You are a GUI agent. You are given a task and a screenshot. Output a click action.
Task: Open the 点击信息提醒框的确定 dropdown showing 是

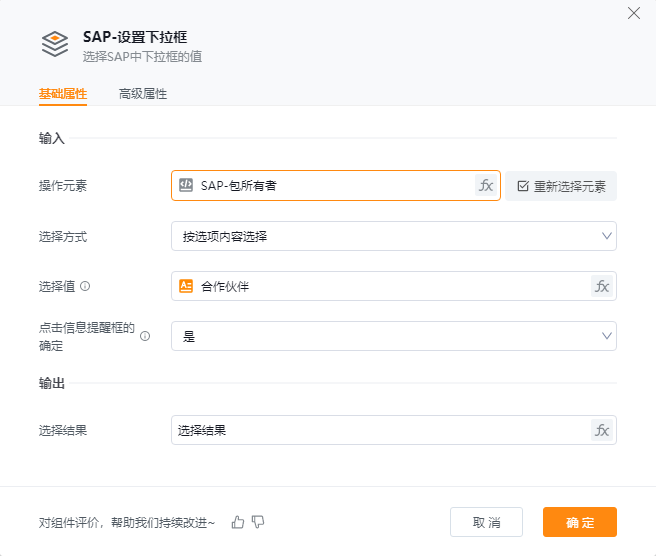pyautogui.click(x=394, y=336)
